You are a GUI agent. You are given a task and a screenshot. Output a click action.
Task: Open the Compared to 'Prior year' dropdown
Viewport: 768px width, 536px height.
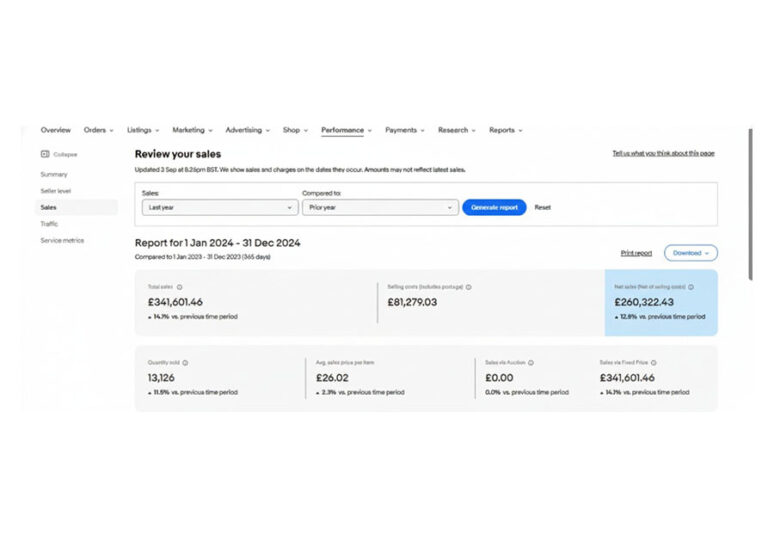[x=379, y=207]
